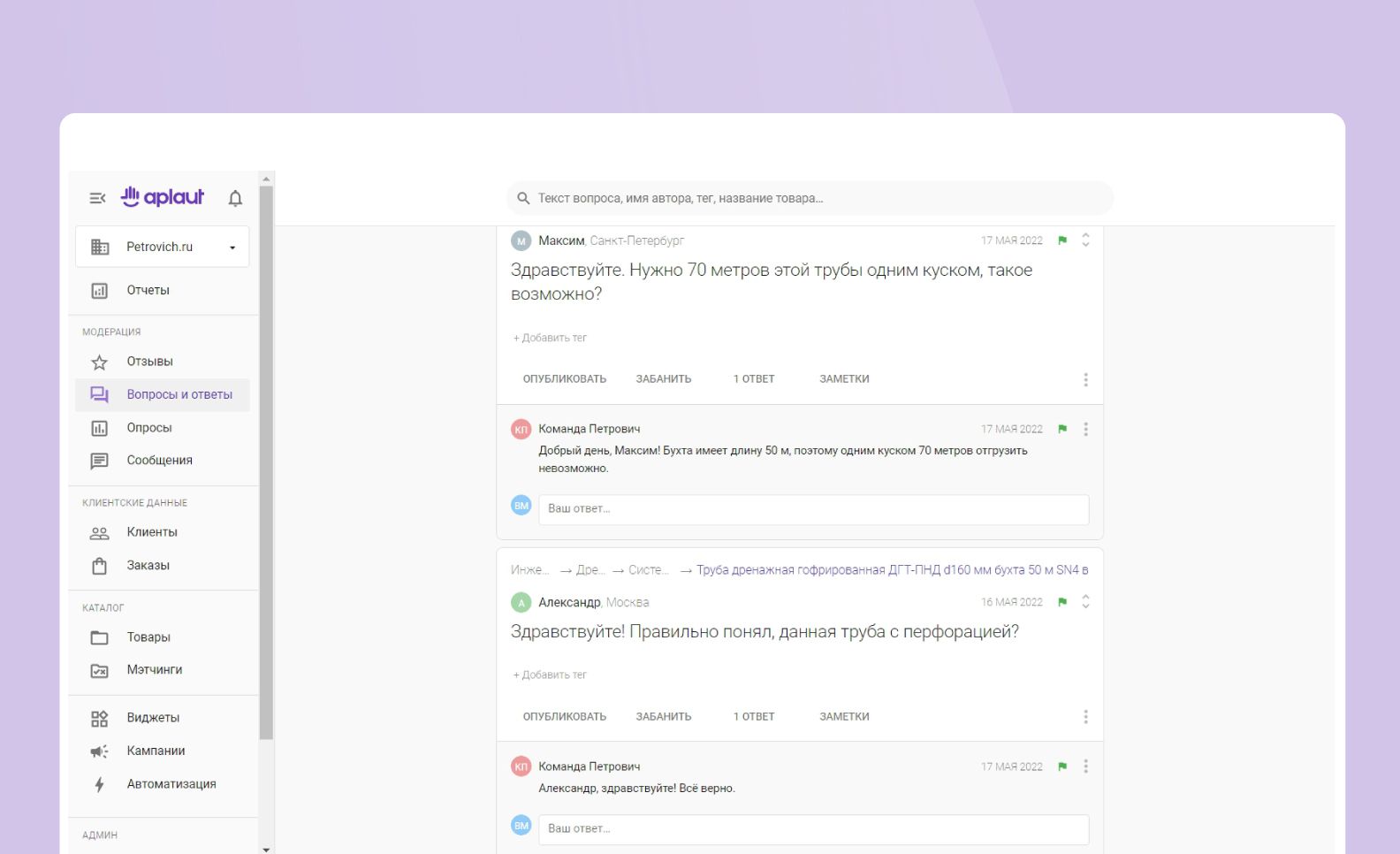Image resolution: width=1400 pixels, height=854 pixels.
Task: Open Отзывы in the sidebar
Action: pos(149,362)
